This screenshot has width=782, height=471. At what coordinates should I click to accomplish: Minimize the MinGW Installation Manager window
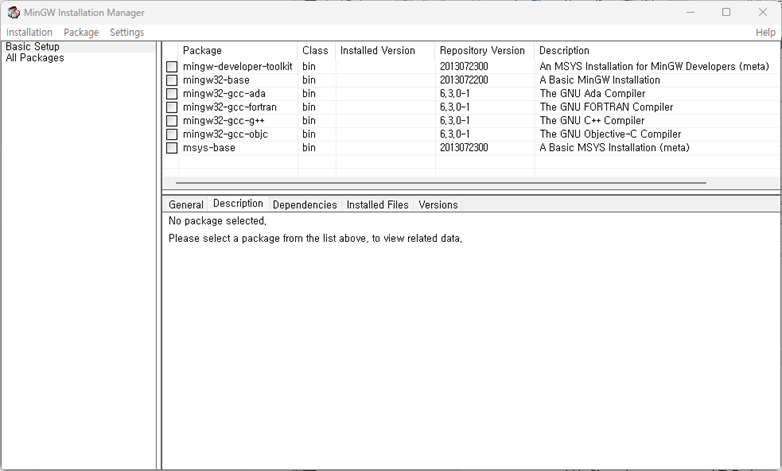[x=690, y=12]
